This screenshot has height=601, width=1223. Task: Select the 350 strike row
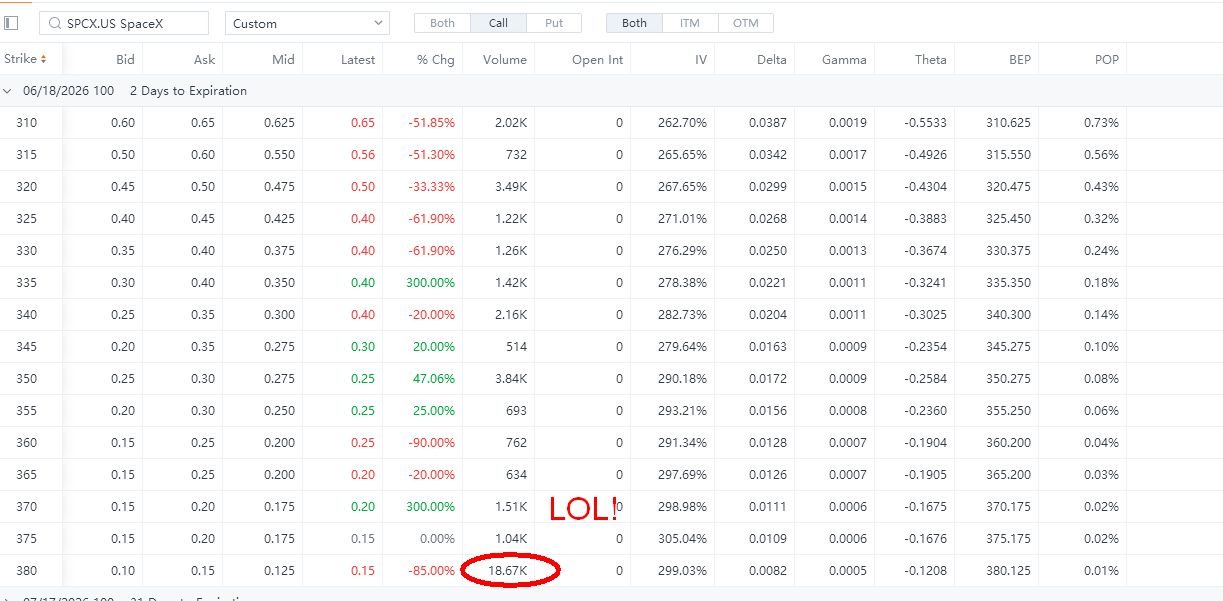click(611, 379)
